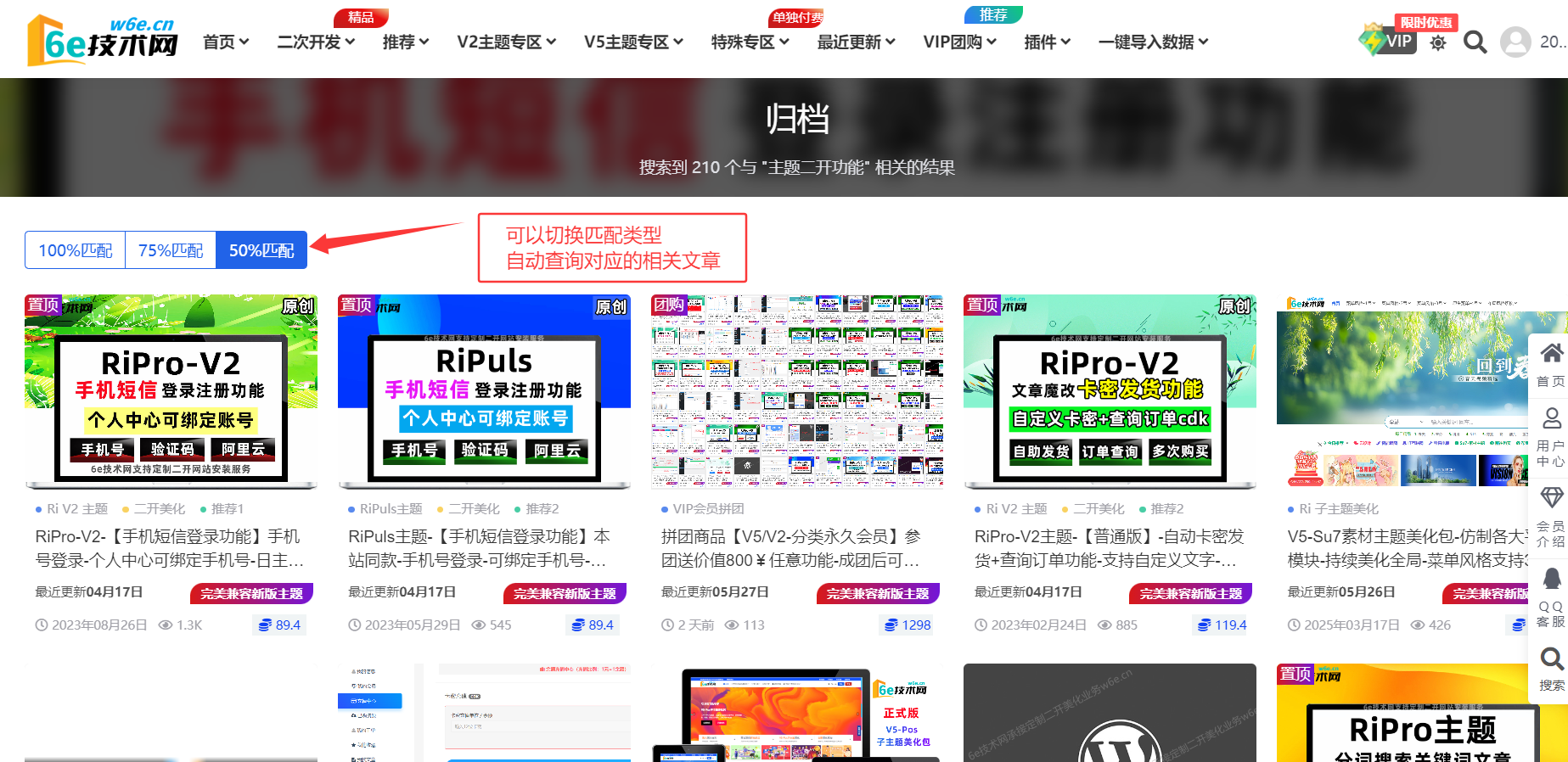Viewport: 1568px width, 762px height.
Task: Open the VIP团购 dropdown menu
Action: click(x=959, y=42)
